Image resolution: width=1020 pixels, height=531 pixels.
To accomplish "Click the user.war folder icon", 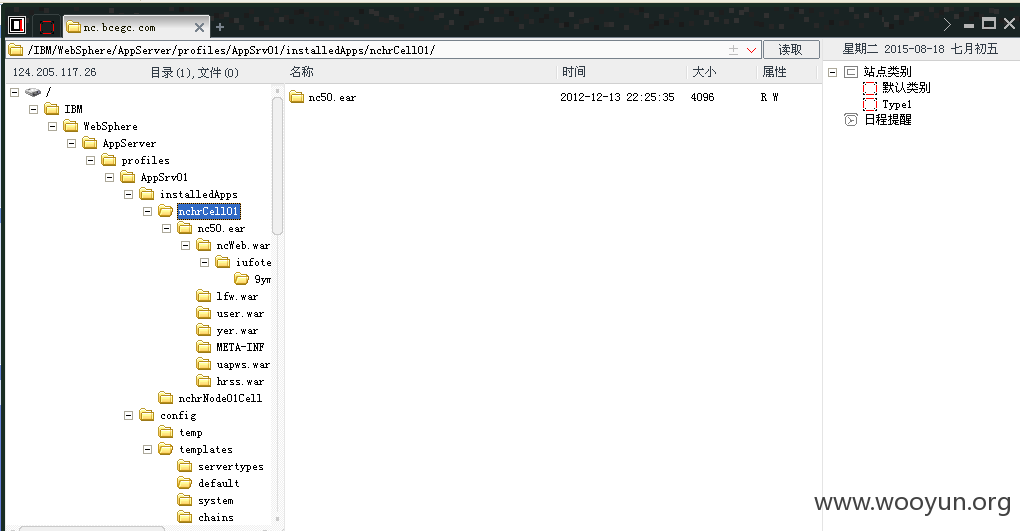I will click(204, 313).
